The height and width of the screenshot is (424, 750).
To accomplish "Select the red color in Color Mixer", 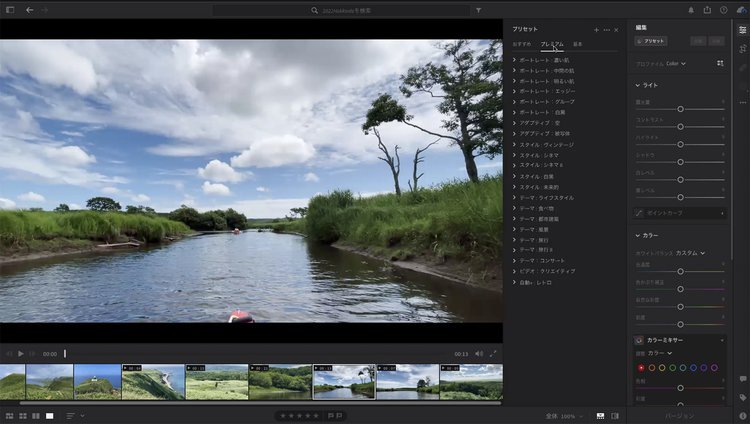I will (x=641, y=367).
